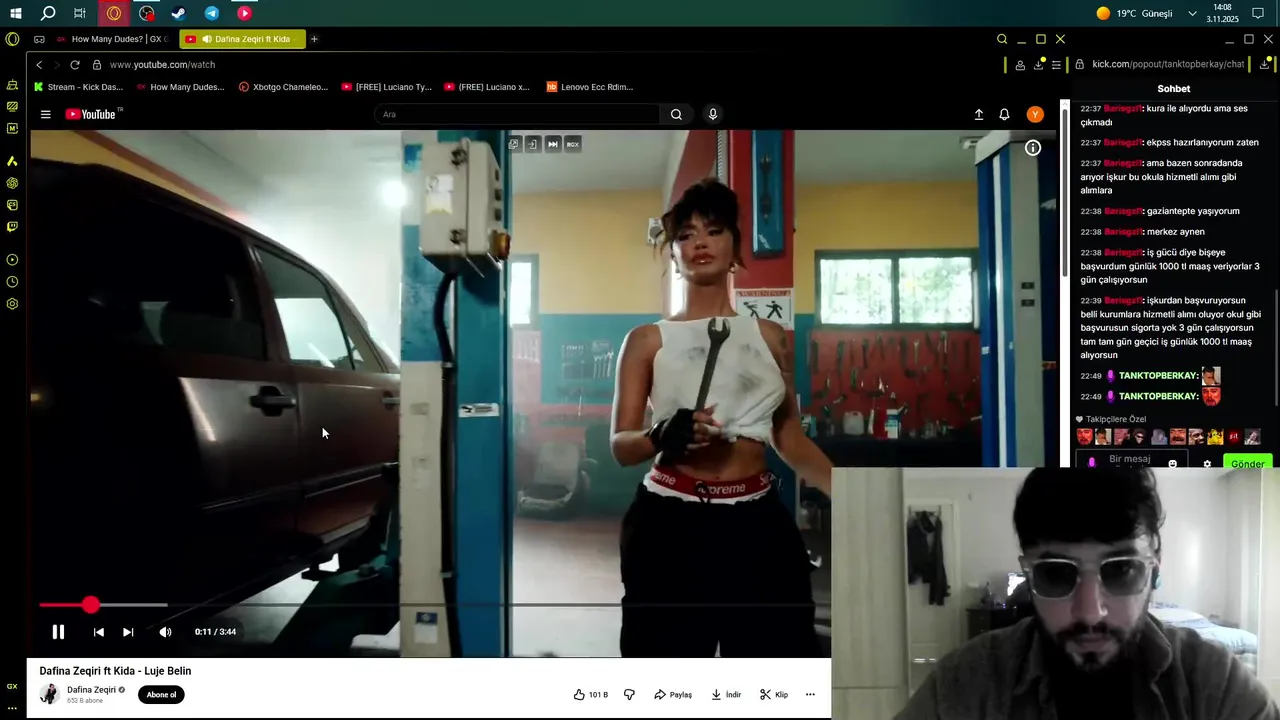Click İndir download button
The width and height of the screenshot is (1280, 720).
(726, 695)
